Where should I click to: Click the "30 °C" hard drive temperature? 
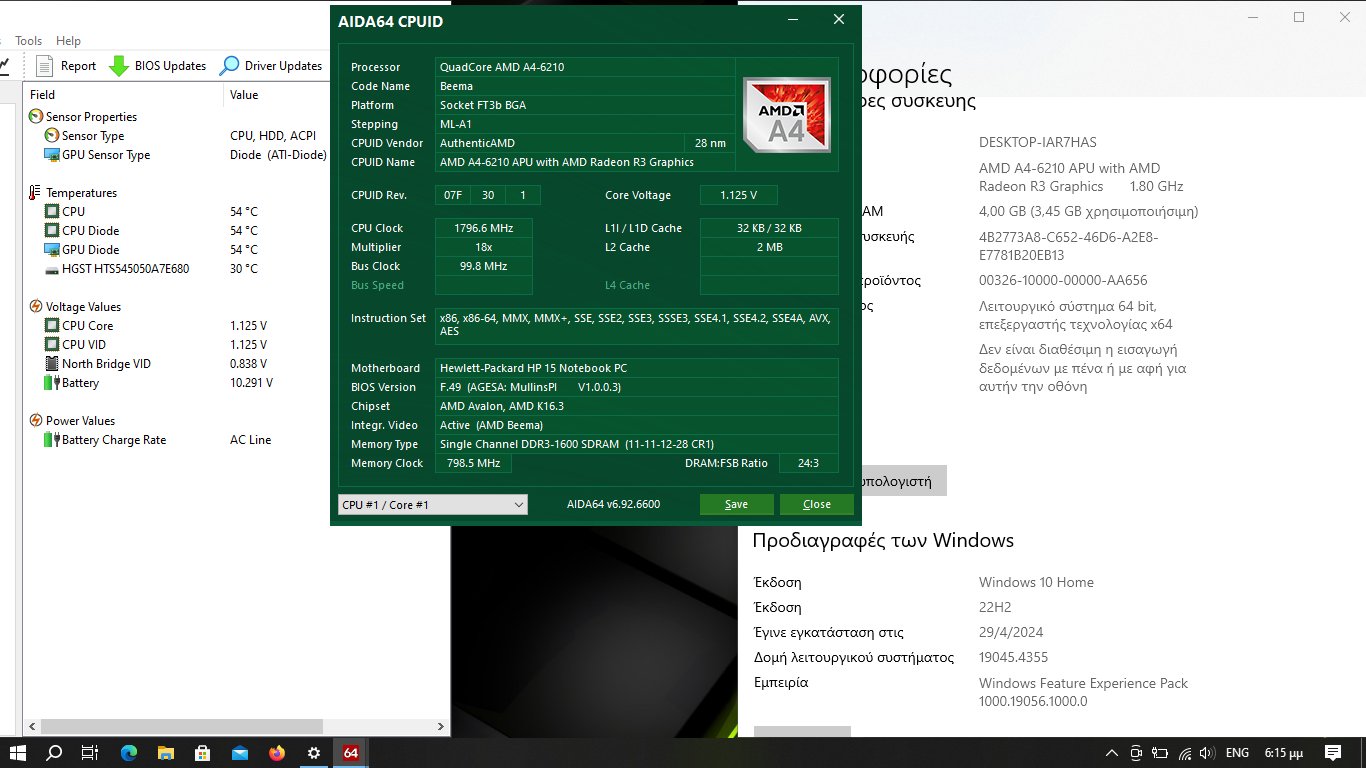[x=244, y=269]
